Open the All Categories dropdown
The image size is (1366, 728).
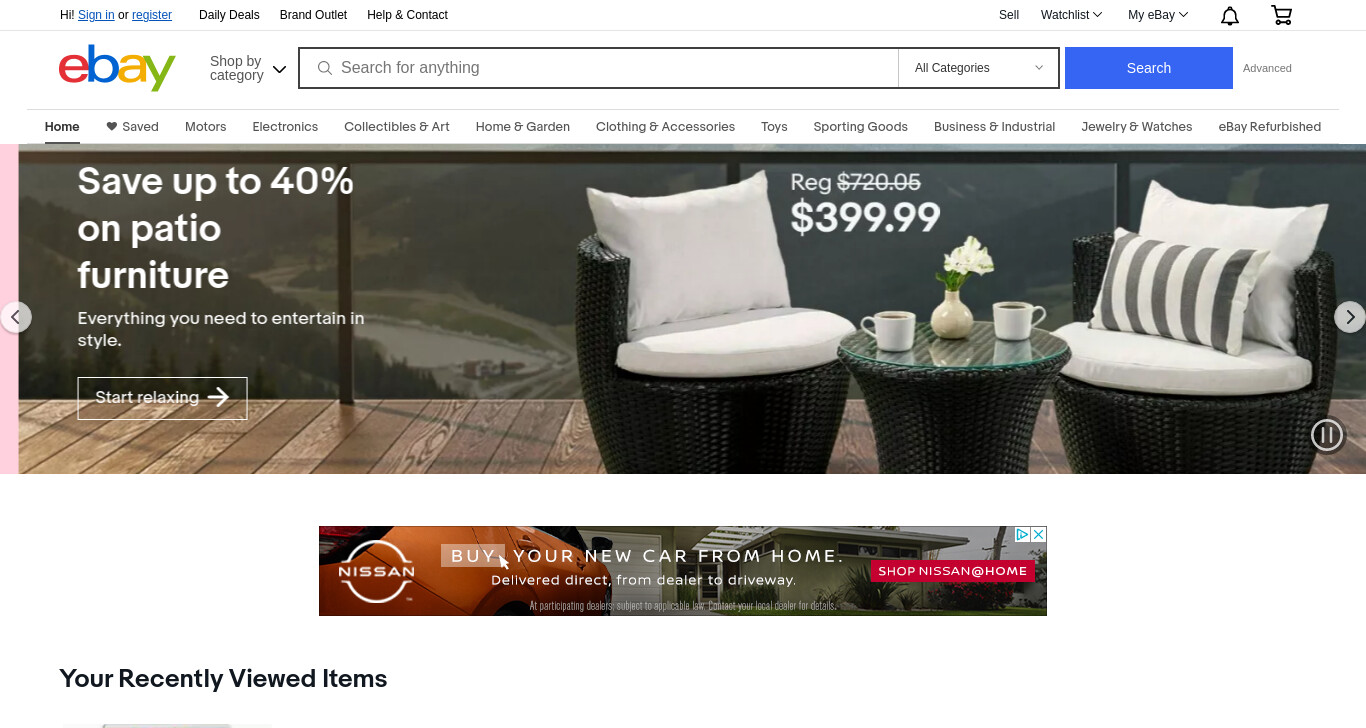pos(978,68)
